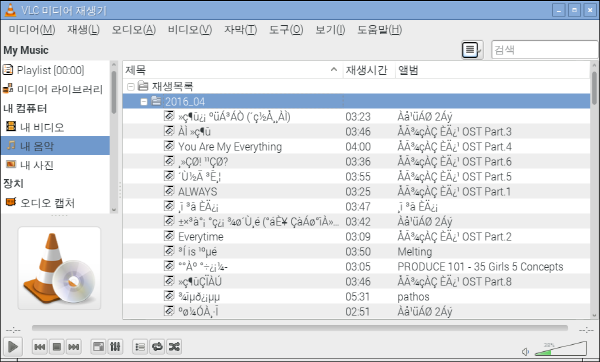The height and width of the screenshot is (362, 600).
Task: Open the 자막(T) menu
Action: pyautogui.click(x=240, y=29)
